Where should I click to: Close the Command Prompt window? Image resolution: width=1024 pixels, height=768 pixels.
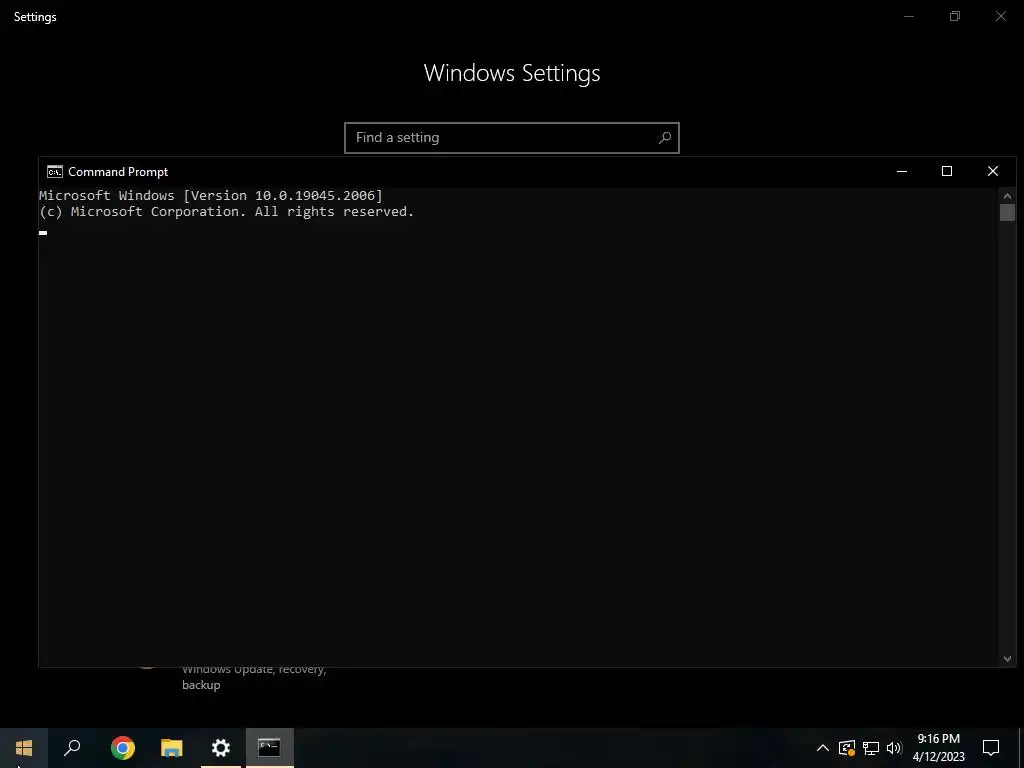tap(993, 171)
